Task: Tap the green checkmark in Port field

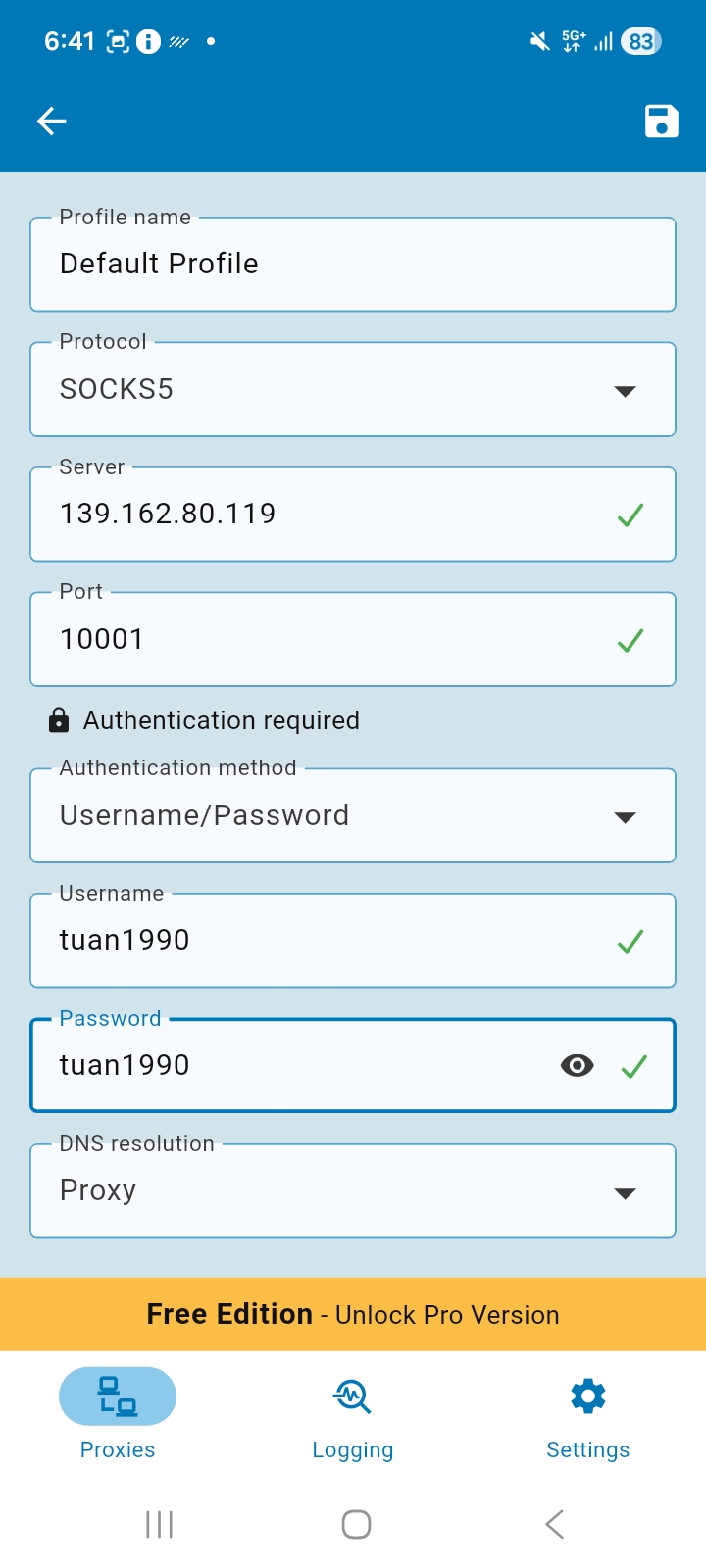Action: [x=630, y=640]
